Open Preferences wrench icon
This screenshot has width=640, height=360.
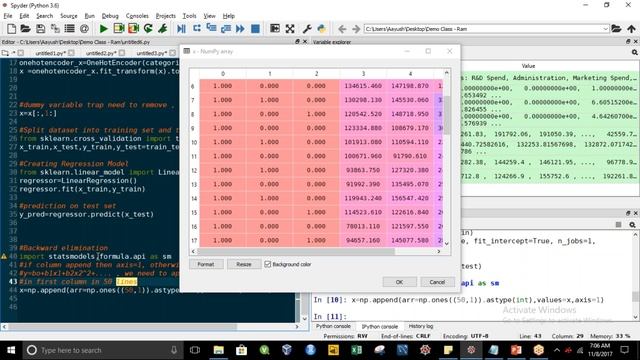pos(307,29)
